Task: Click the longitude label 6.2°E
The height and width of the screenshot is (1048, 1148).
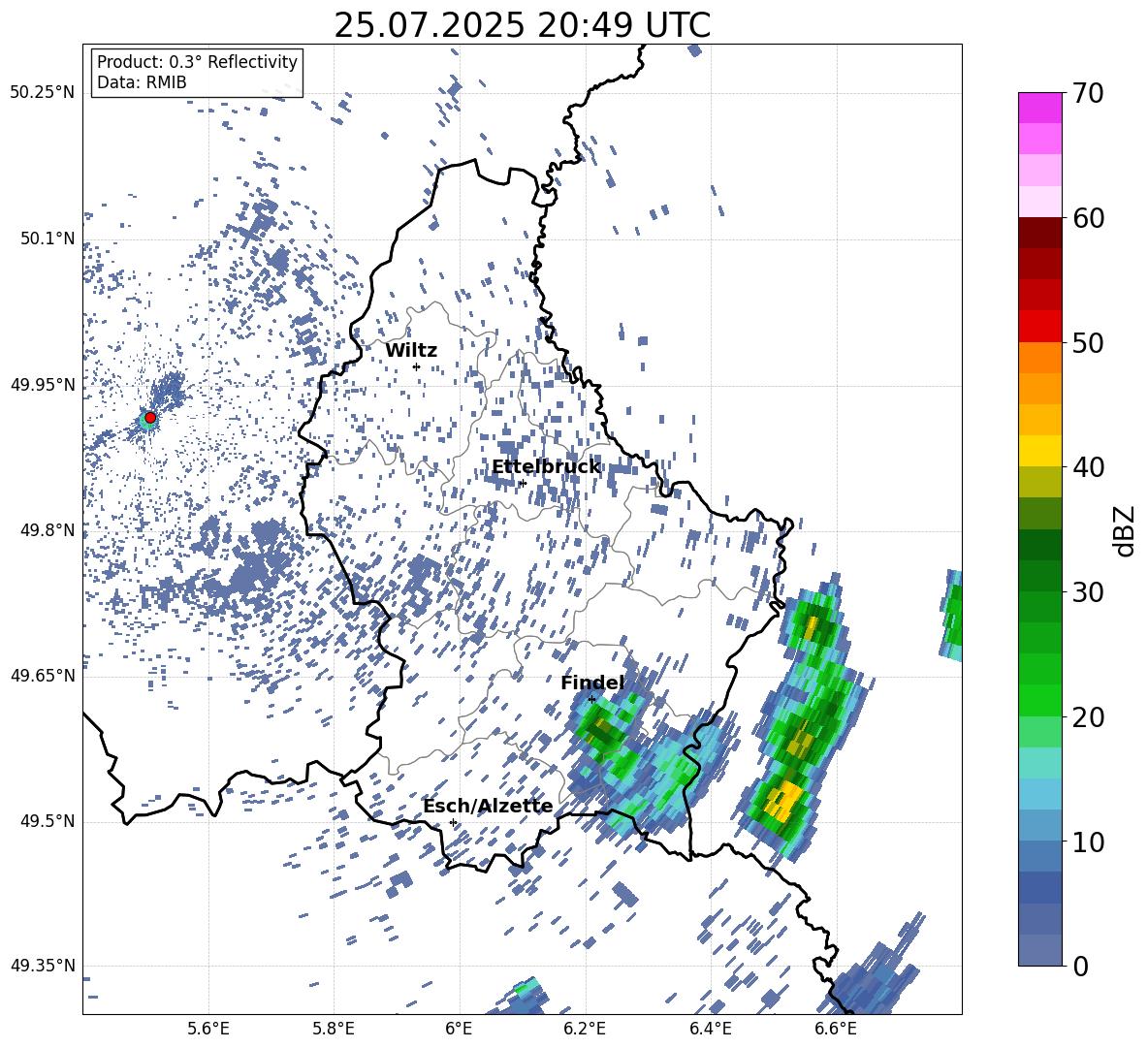Action: tap(585, 1029)
